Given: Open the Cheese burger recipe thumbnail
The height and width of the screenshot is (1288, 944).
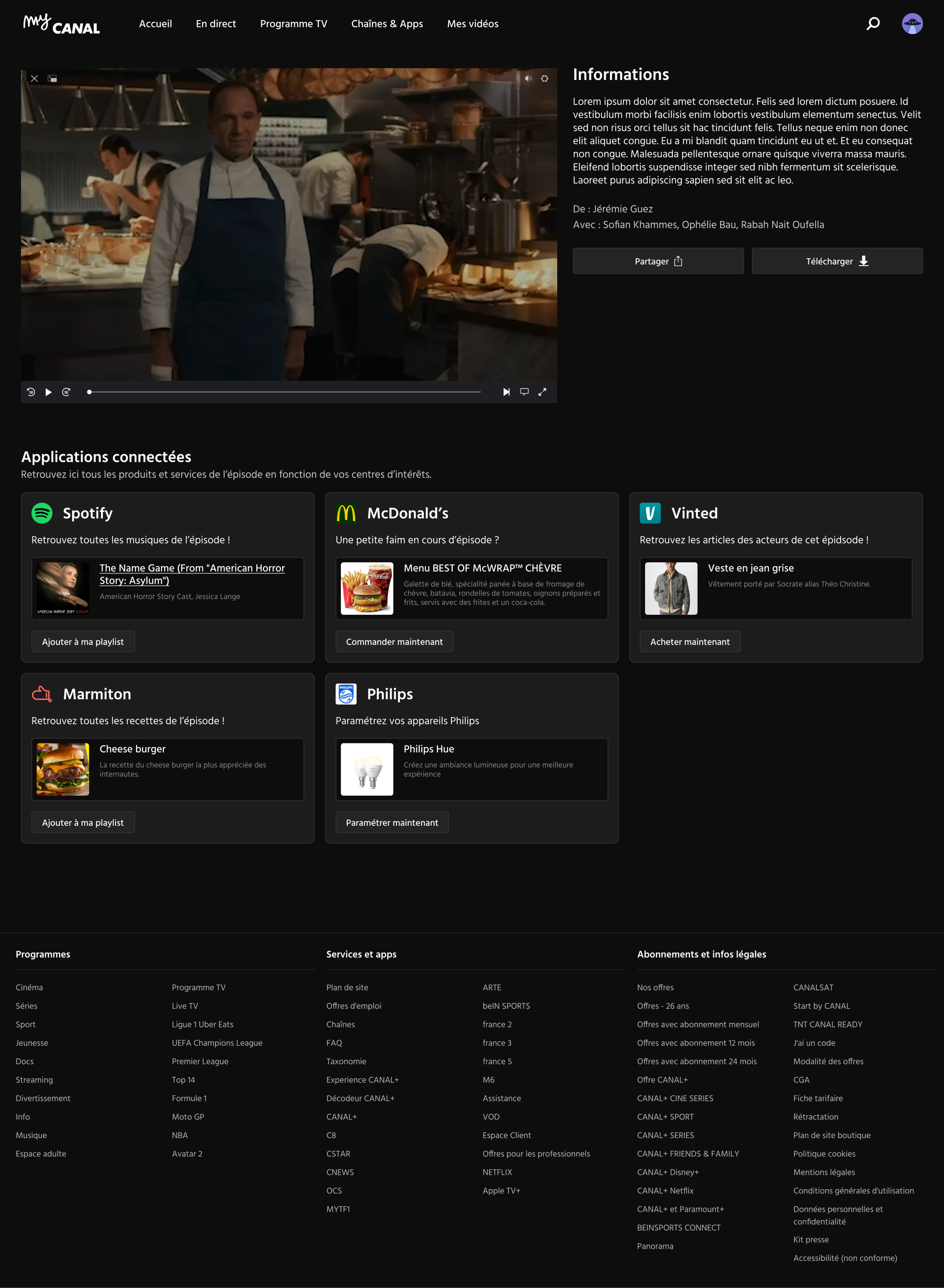Looking at the screenshot, I should tap(63, 769).
